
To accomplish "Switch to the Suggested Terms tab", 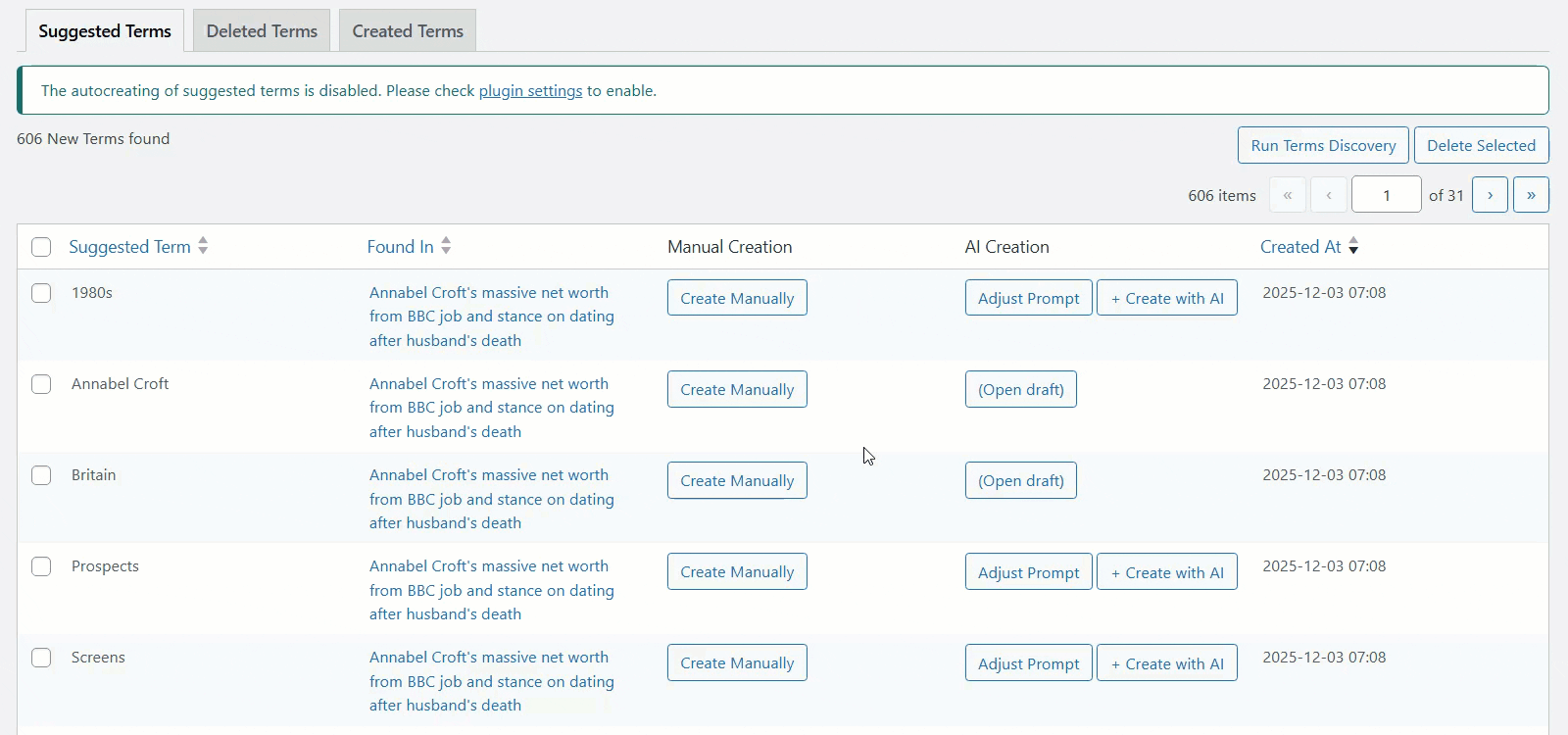I will 105,30.
